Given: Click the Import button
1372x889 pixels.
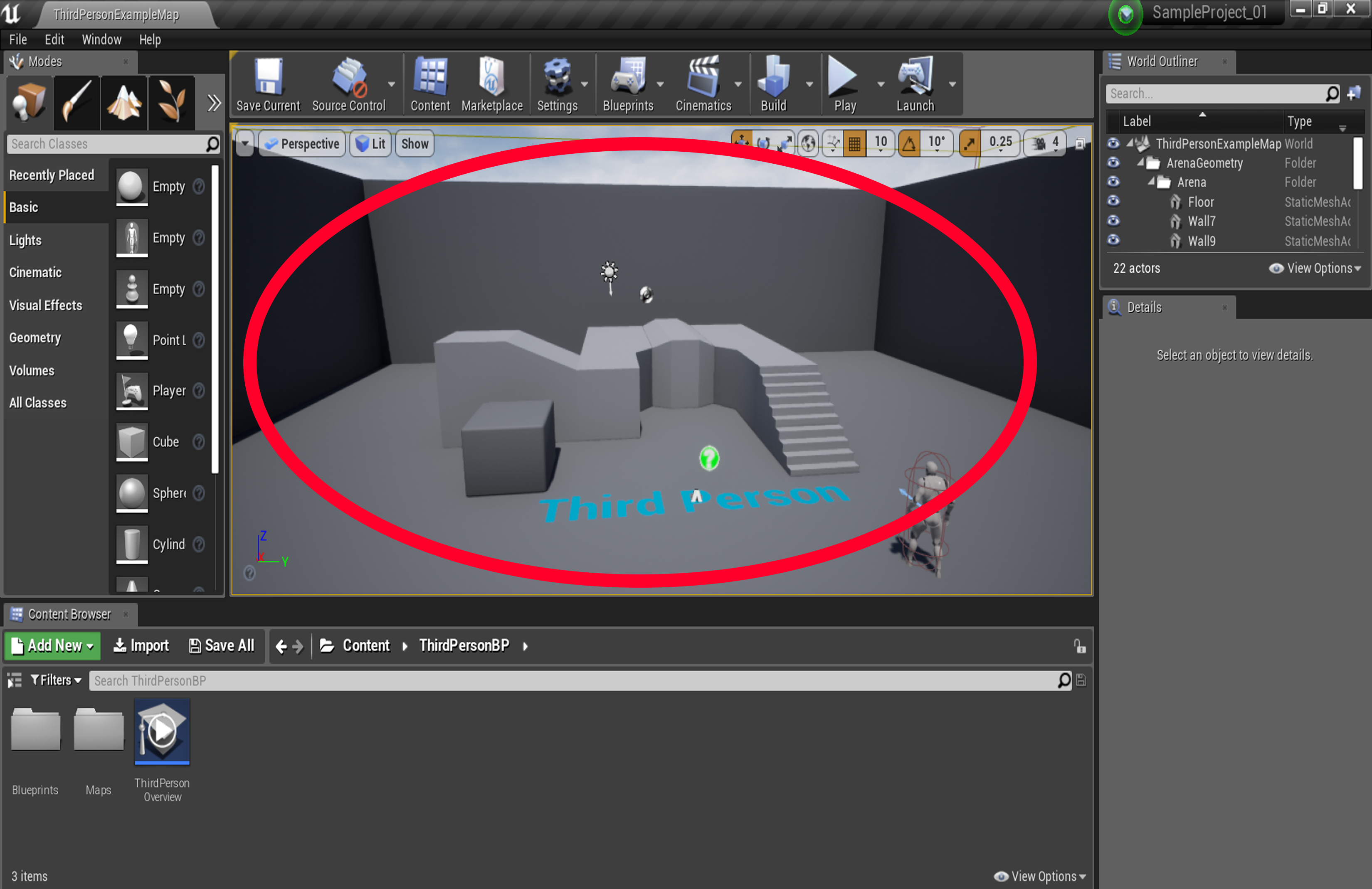Looking at the screenshot, I should pyautogui.click(x=141, y=645).
